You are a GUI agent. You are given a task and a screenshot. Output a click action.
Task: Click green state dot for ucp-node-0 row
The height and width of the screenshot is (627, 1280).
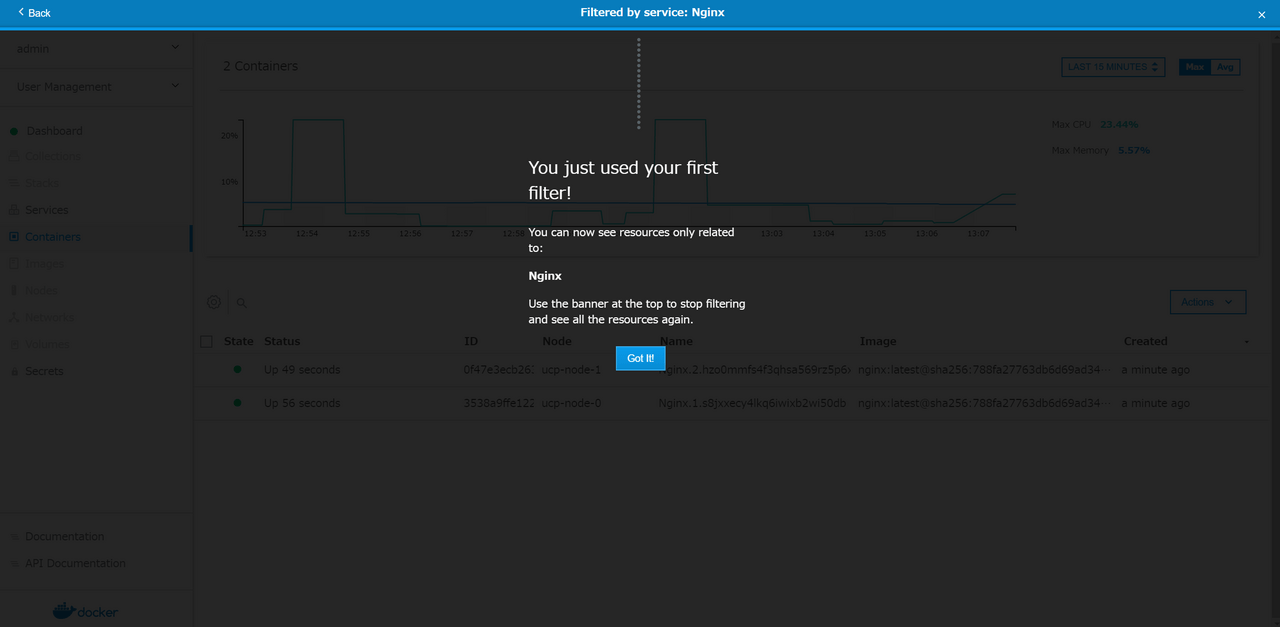click(x=238, y=403)
